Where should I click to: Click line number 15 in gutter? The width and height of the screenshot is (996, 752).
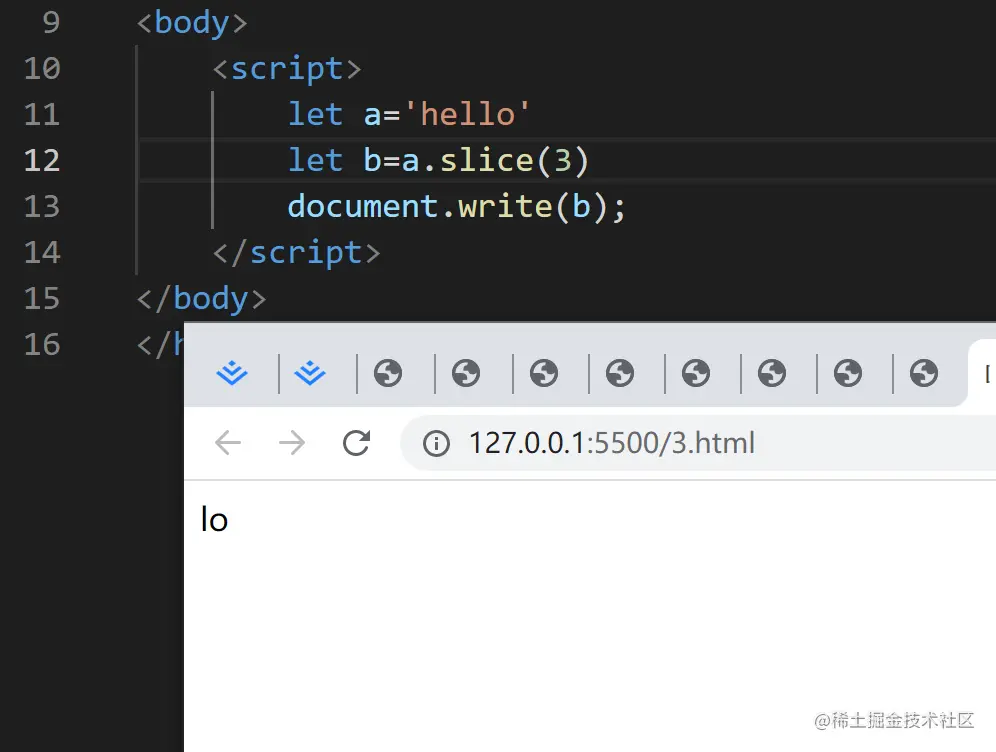pos(42,299)
